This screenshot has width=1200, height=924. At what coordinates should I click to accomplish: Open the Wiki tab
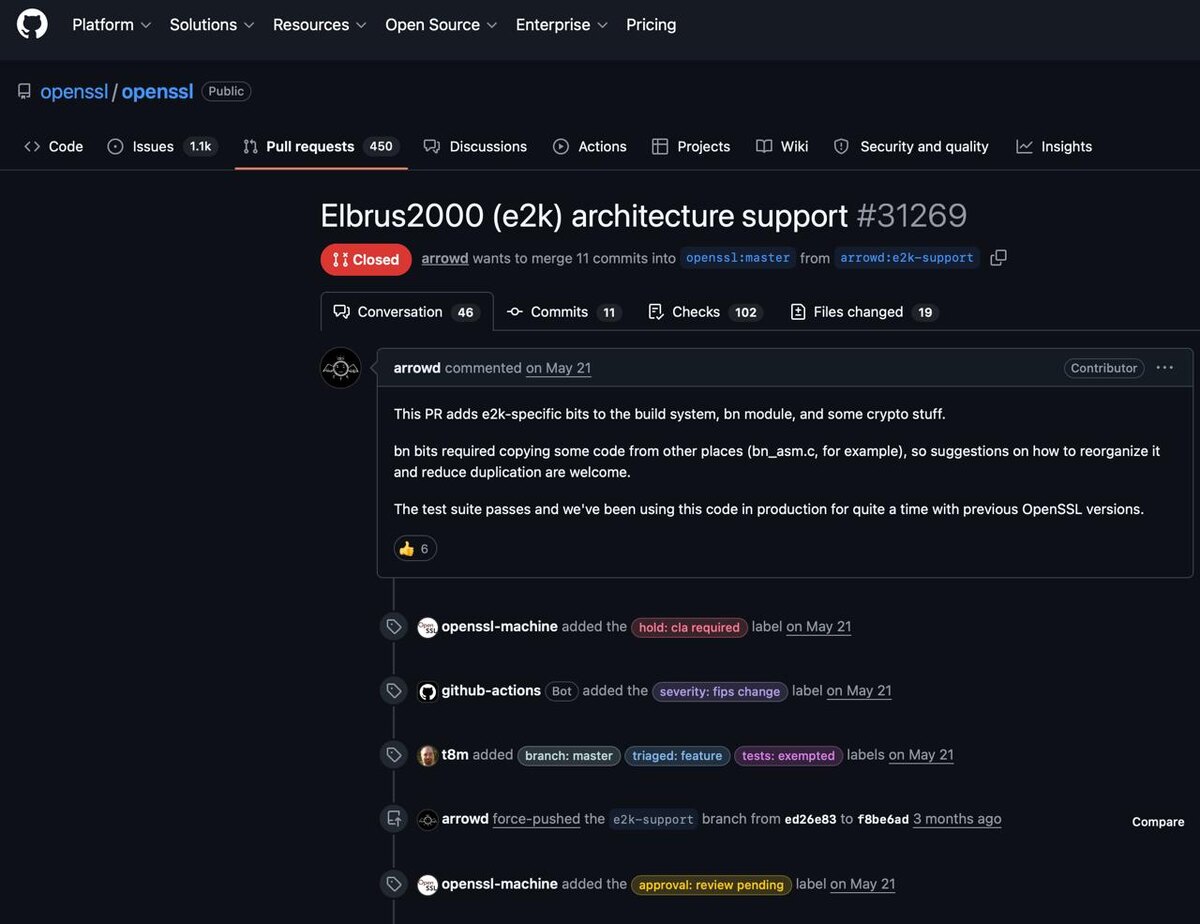click(x=782, y=146)
